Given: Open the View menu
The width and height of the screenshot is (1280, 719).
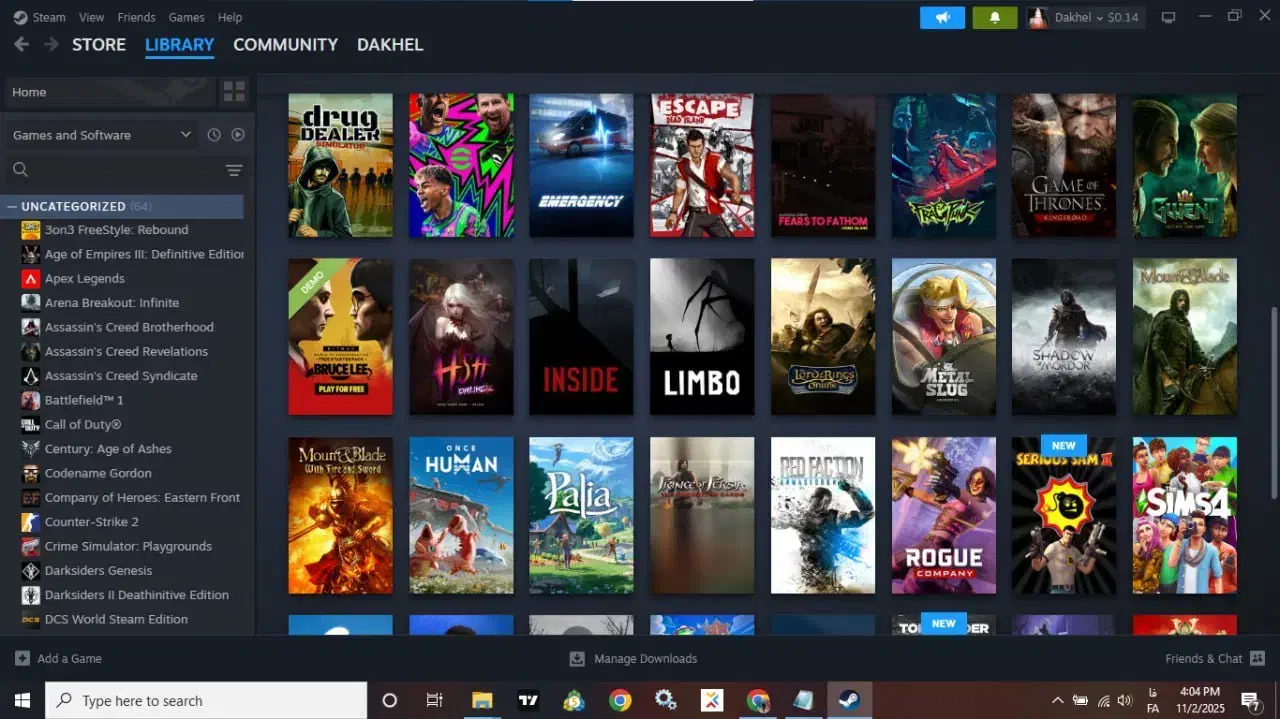Looking at the screenshot, I should 91,17.
